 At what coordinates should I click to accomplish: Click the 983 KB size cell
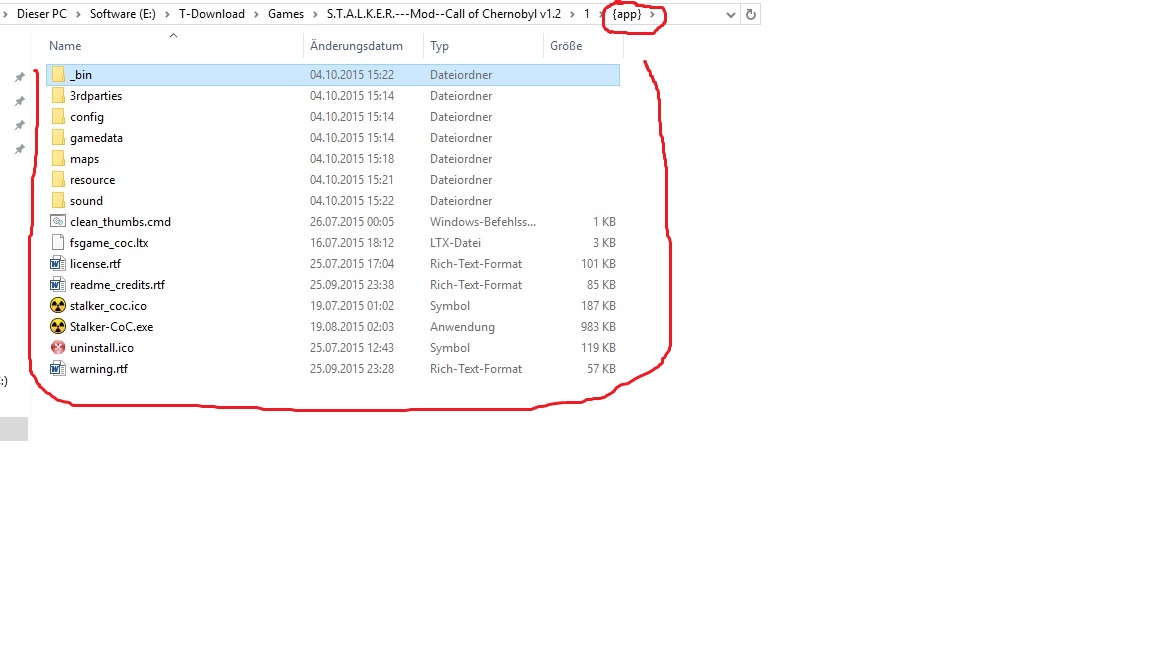[598, 327]
